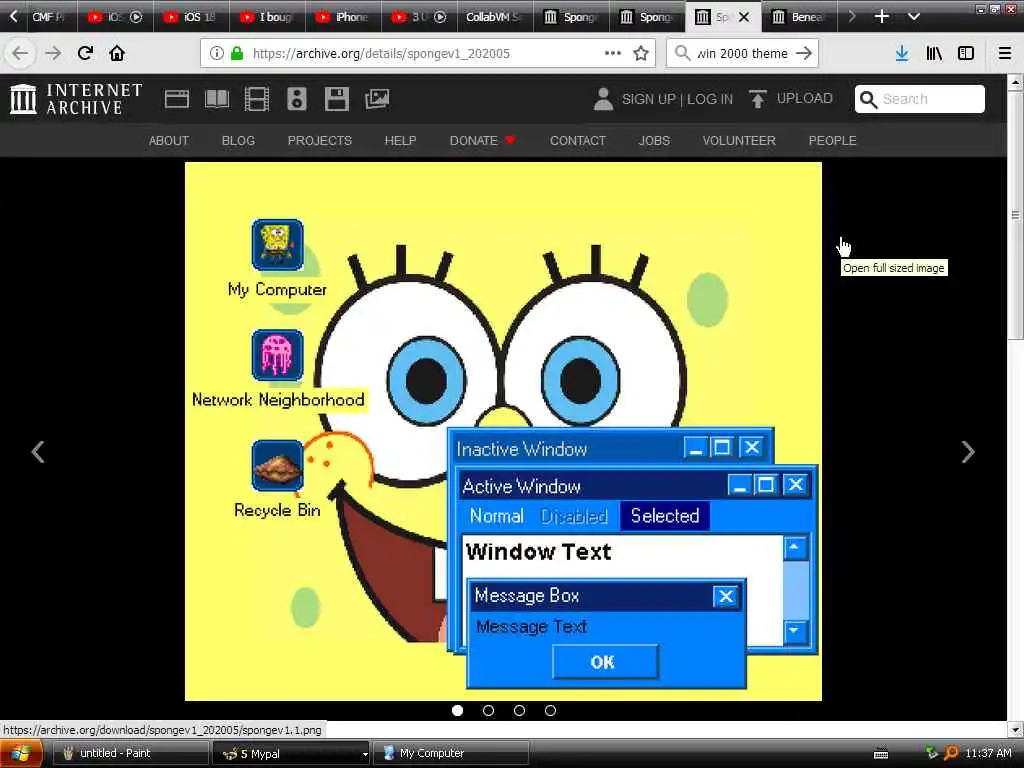
Task: Switch to the I boug YouTube tab
Action: (x=267, y=17)
